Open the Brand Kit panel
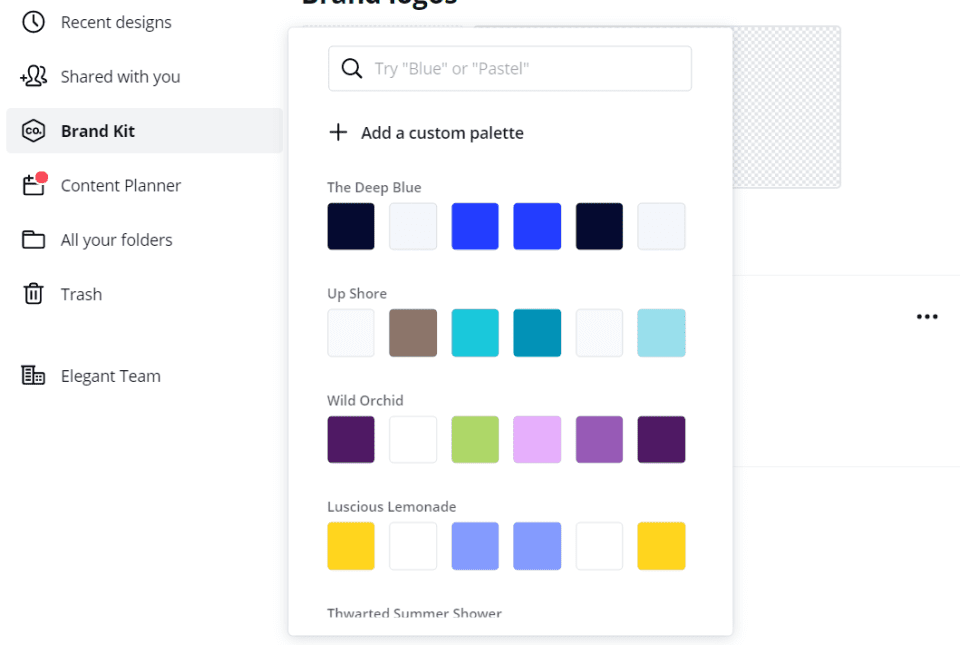This screenshot has height=645, width=960. 95,130
